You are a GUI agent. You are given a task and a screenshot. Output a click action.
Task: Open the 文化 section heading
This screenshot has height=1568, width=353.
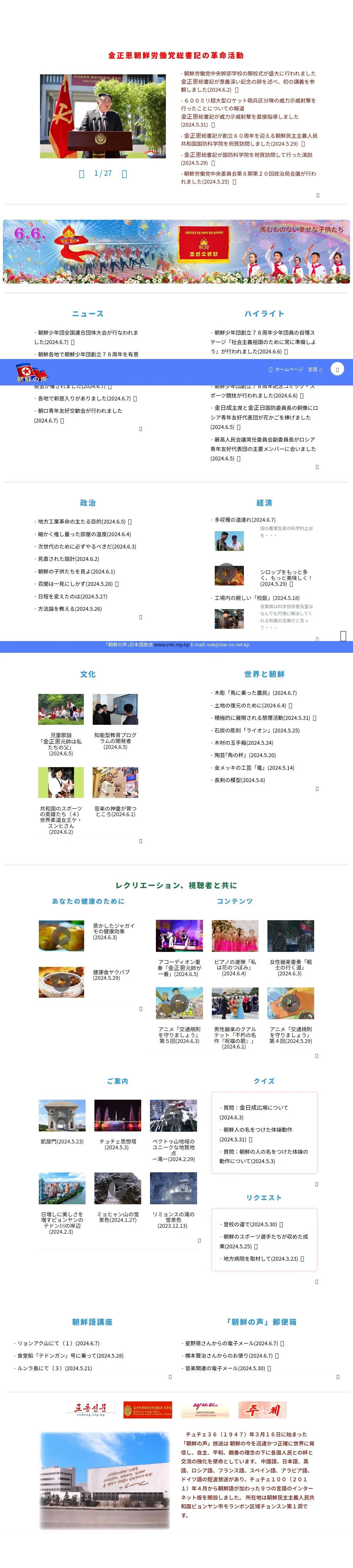tap(88, 674)
